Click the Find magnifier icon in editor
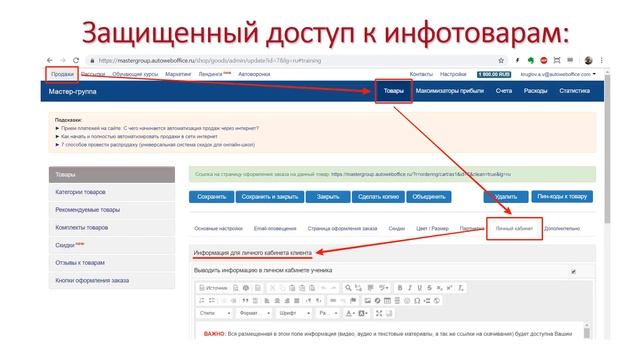This screenshot has width=640, height=360. tap(348, 288)
